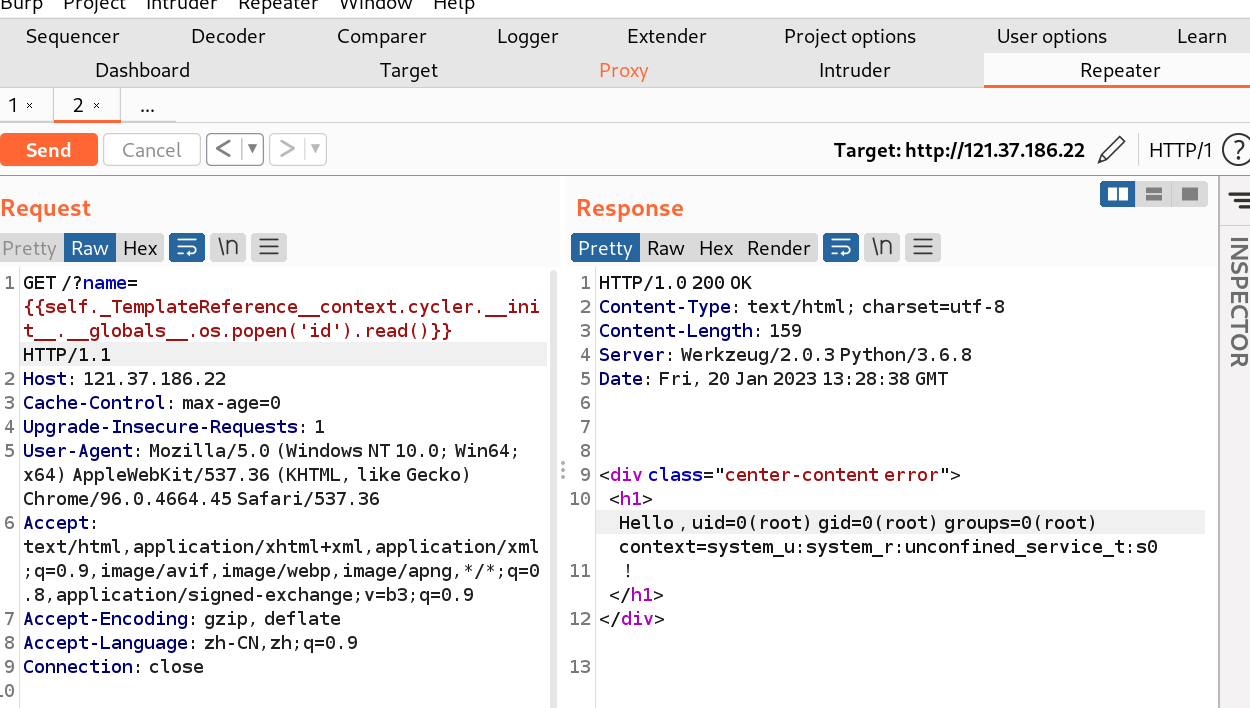Open Inspector panel menu icon
This screenshot has width=1250, height=708.
click(1239, 199)
